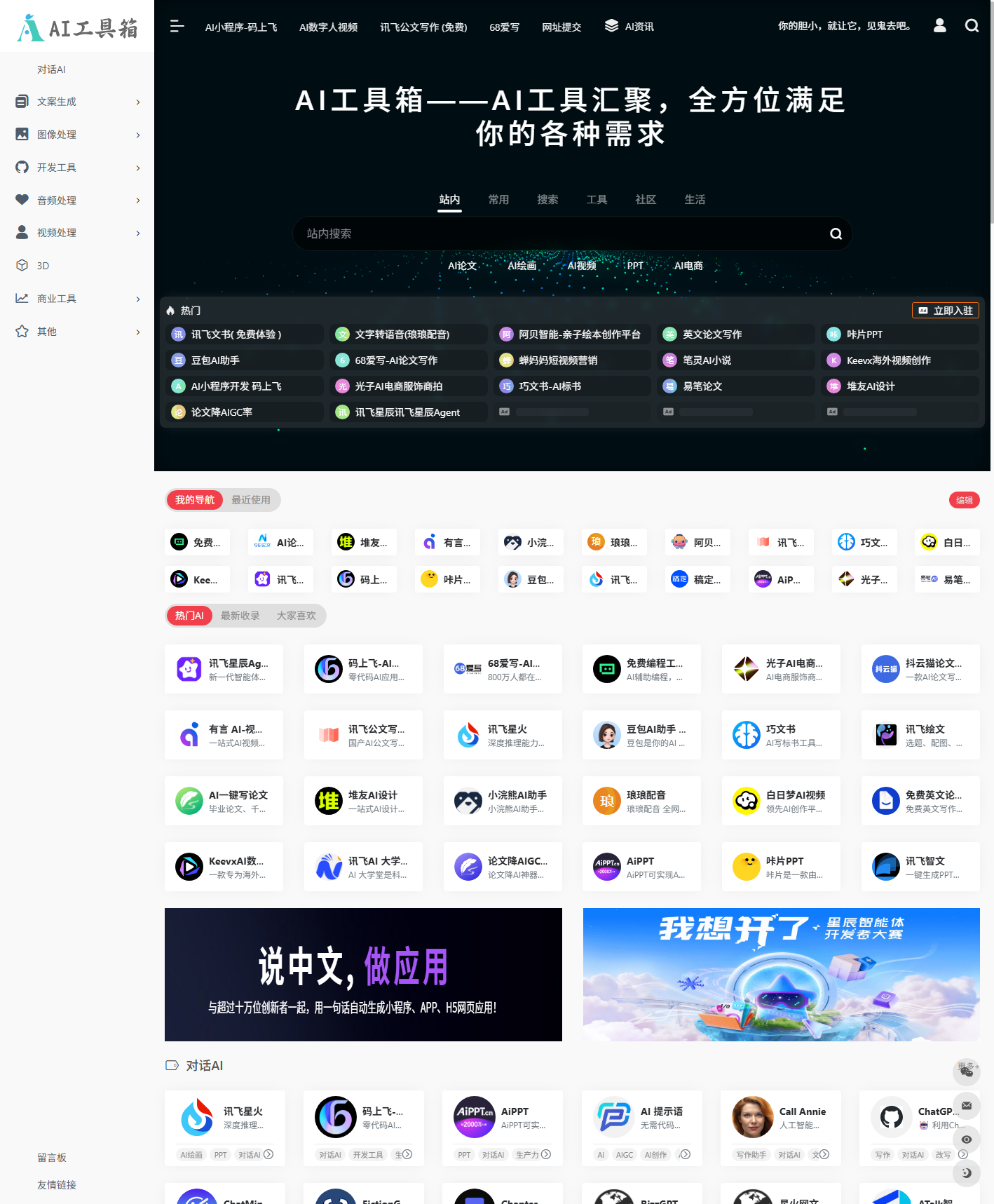Click the top-right header search icon
This screenshot has width=994, height=1204.
point(972,26)
